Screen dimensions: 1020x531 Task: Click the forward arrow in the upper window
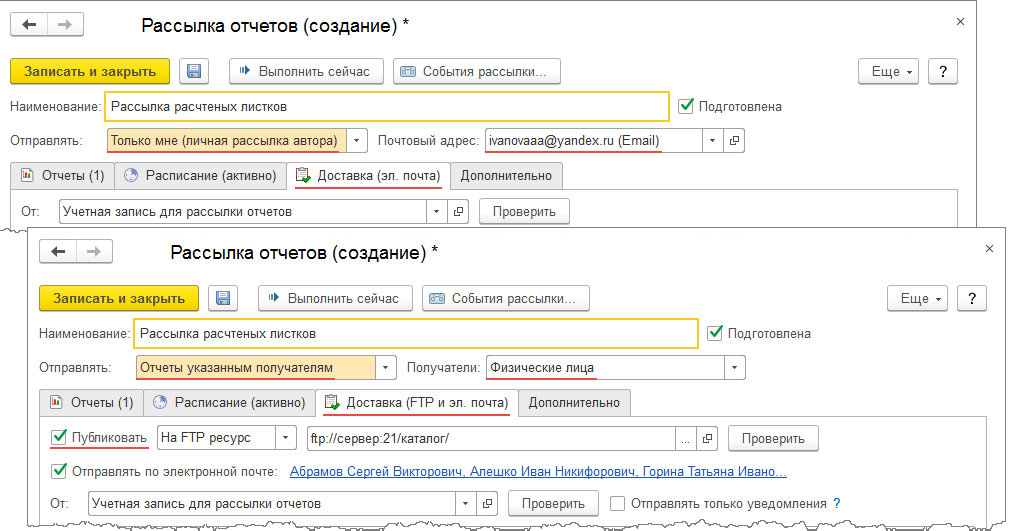[64, 24]
